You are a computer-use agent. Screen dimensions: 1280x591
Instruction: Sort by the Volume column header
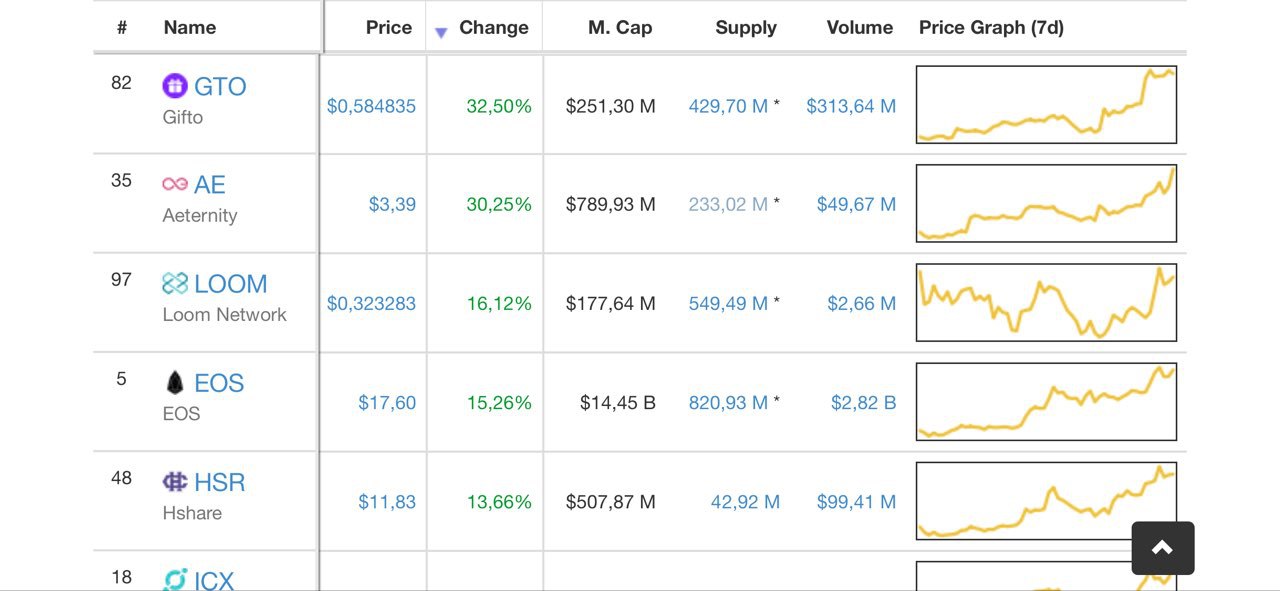tap(860, 28)
